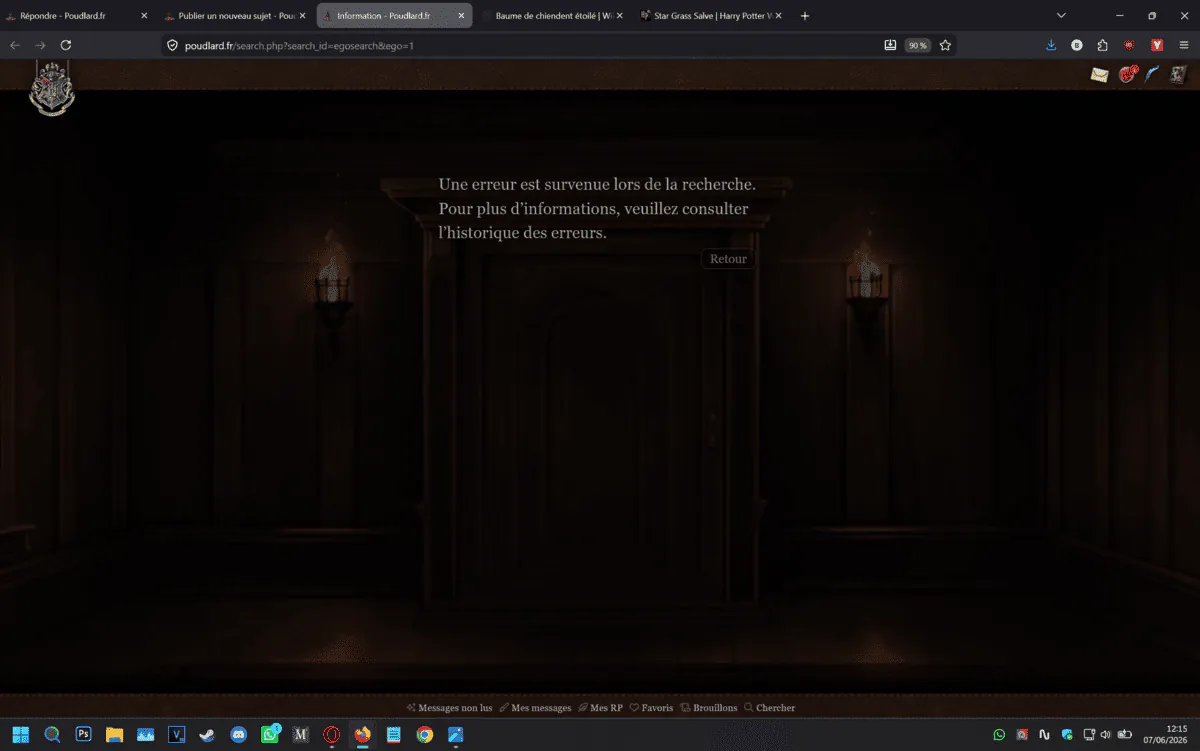Open the red notifications badge icon
The width and height of the screenshot is (1200, 751).
1128,74
